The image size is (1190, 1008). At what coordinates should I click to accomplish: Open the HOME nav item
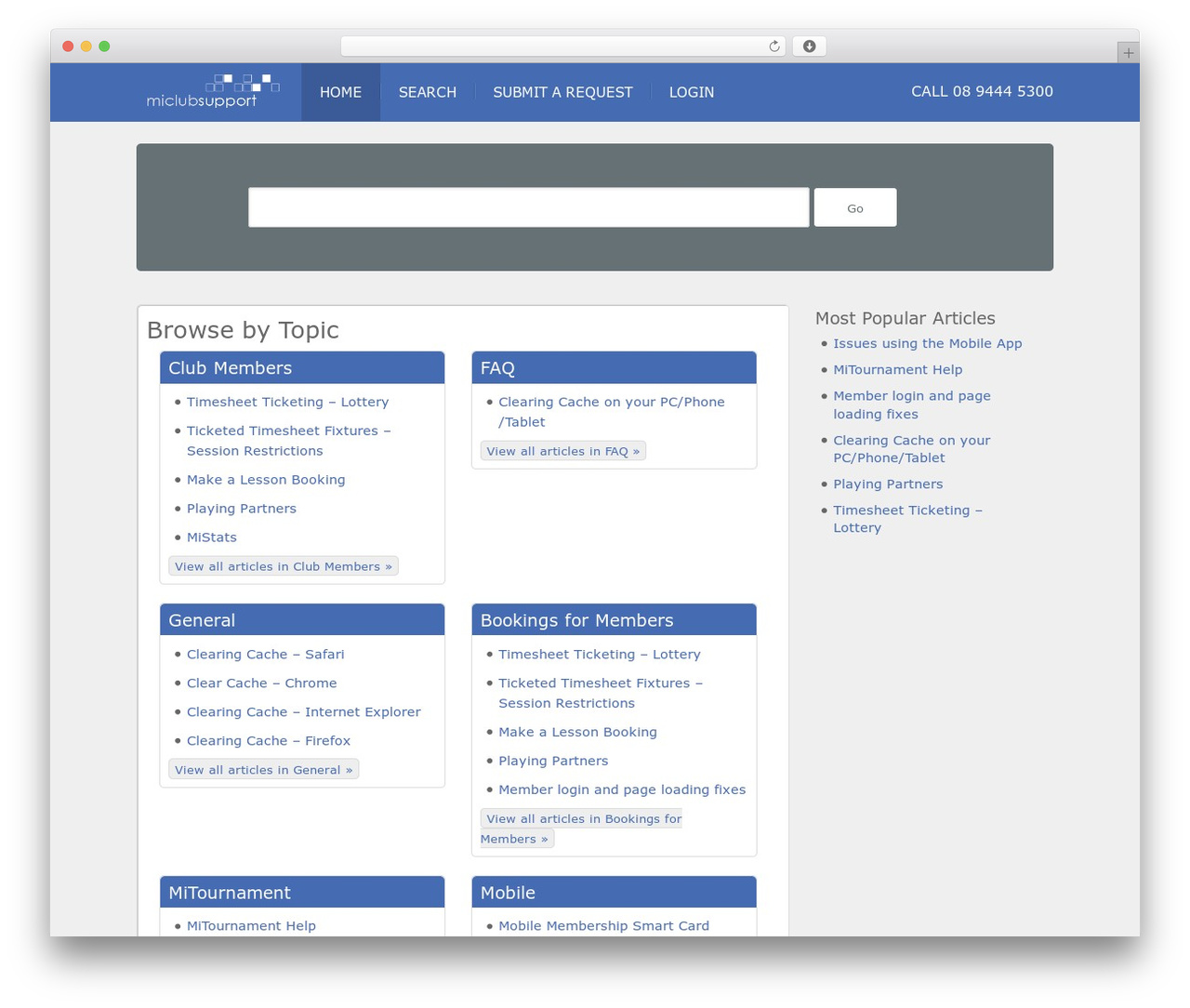click(340, 92)
